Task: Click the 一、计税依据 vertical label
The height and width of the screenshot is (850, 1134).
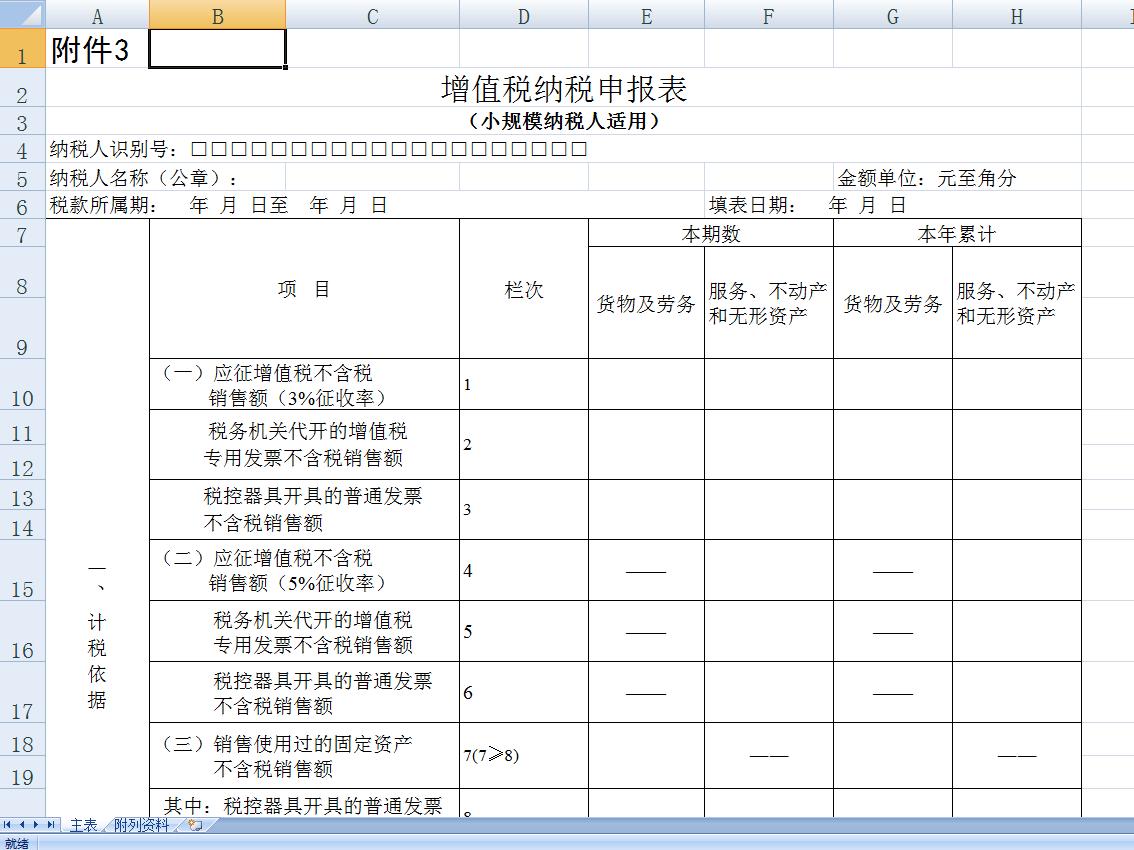Action: point(97,637)
